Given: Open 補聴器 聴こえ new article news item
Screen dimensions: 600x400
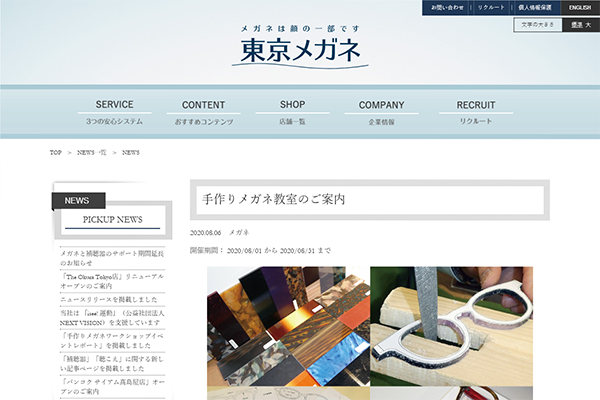Looking at the screenshot, I should [x=112, y=364].
